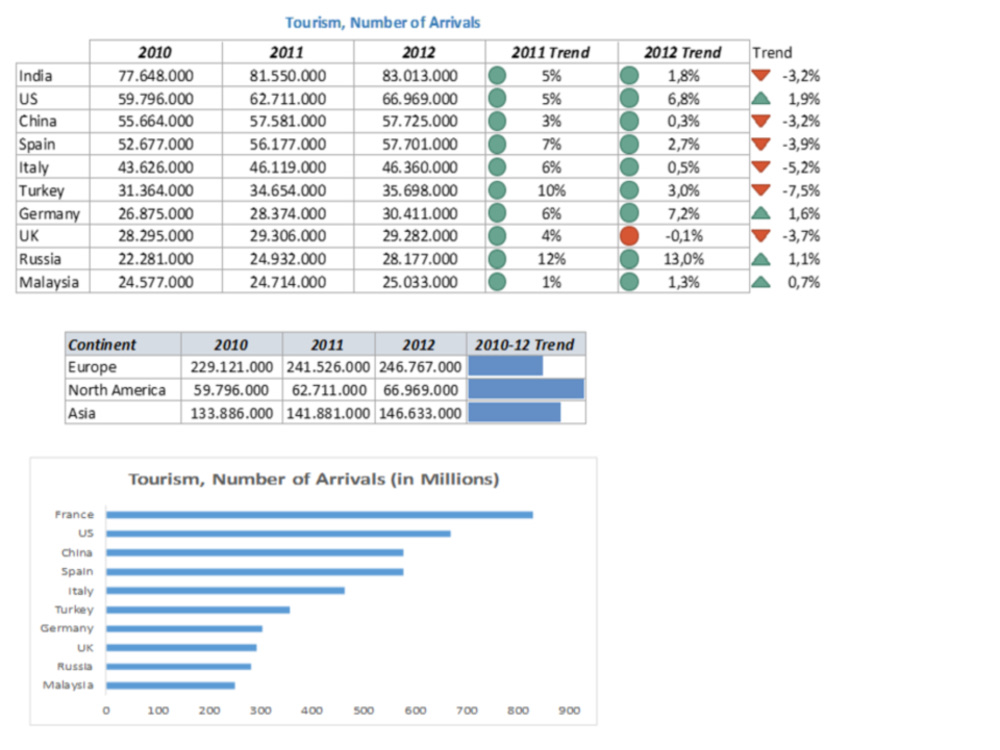This screenshot has width=1000, height=750.
Task: Click the Europe 2010-12 Trend data bar
Action: click(506, 366)
